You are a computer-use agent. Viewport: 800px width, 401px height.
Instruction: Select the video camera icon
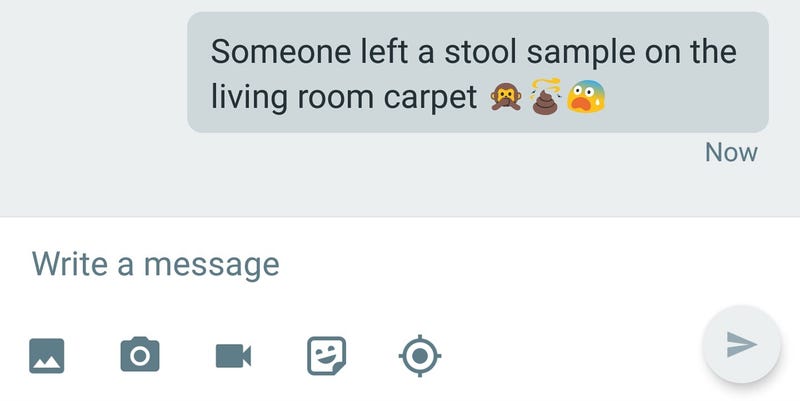point(233,356)
